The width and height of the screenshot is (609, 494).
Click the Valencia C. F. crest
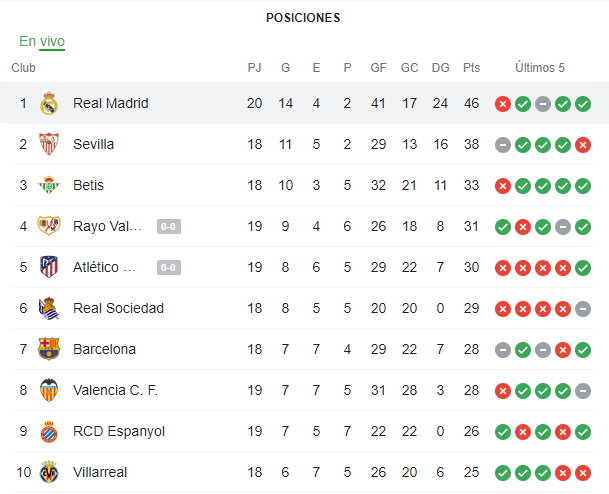click(x=49, y=390)
